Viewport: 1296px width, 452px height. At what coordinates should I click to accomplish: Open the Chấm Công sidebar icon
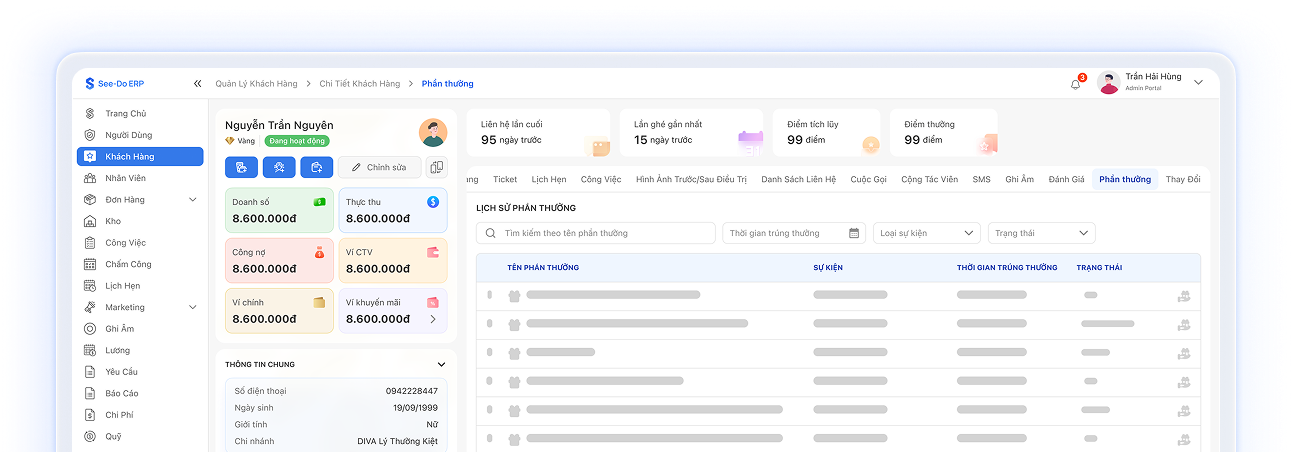click(x=90, y=264)
